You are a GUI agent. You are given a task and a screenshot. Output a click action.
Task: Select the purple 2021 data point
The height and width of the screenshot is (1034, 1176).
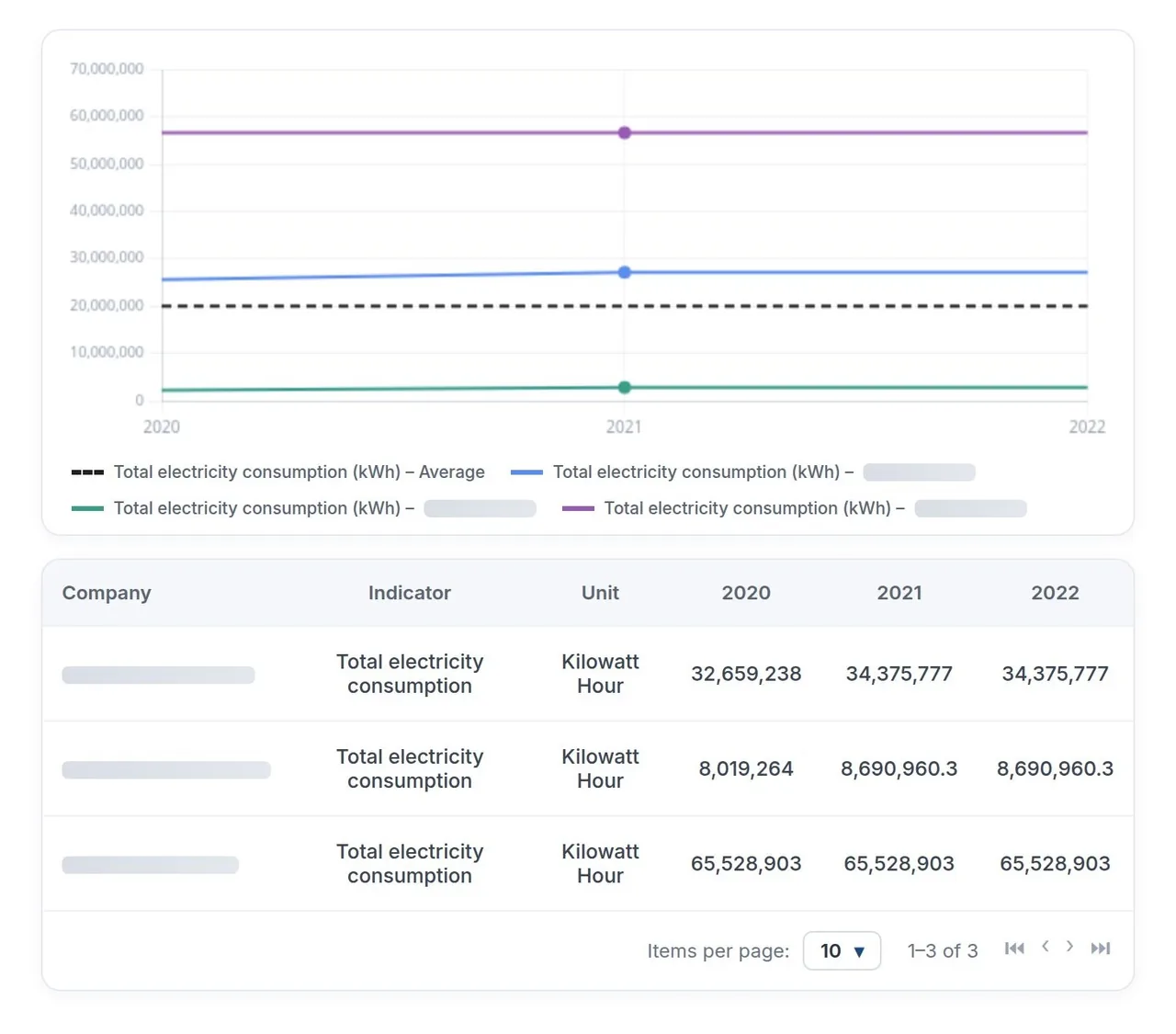point(625,133)
